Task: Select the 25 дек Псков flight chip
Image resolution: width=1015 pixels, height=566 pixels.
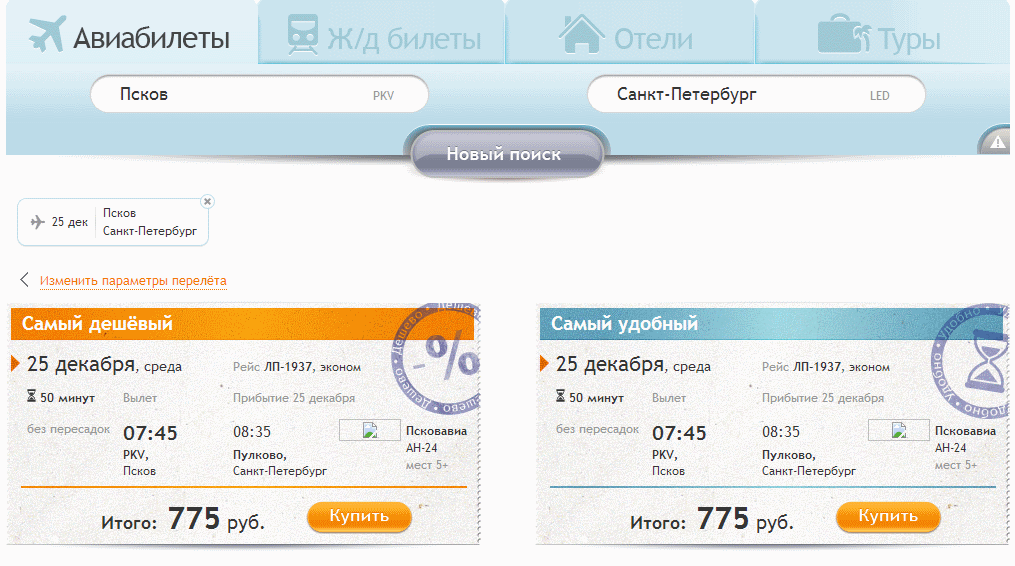Action: (x=113, y=222)
